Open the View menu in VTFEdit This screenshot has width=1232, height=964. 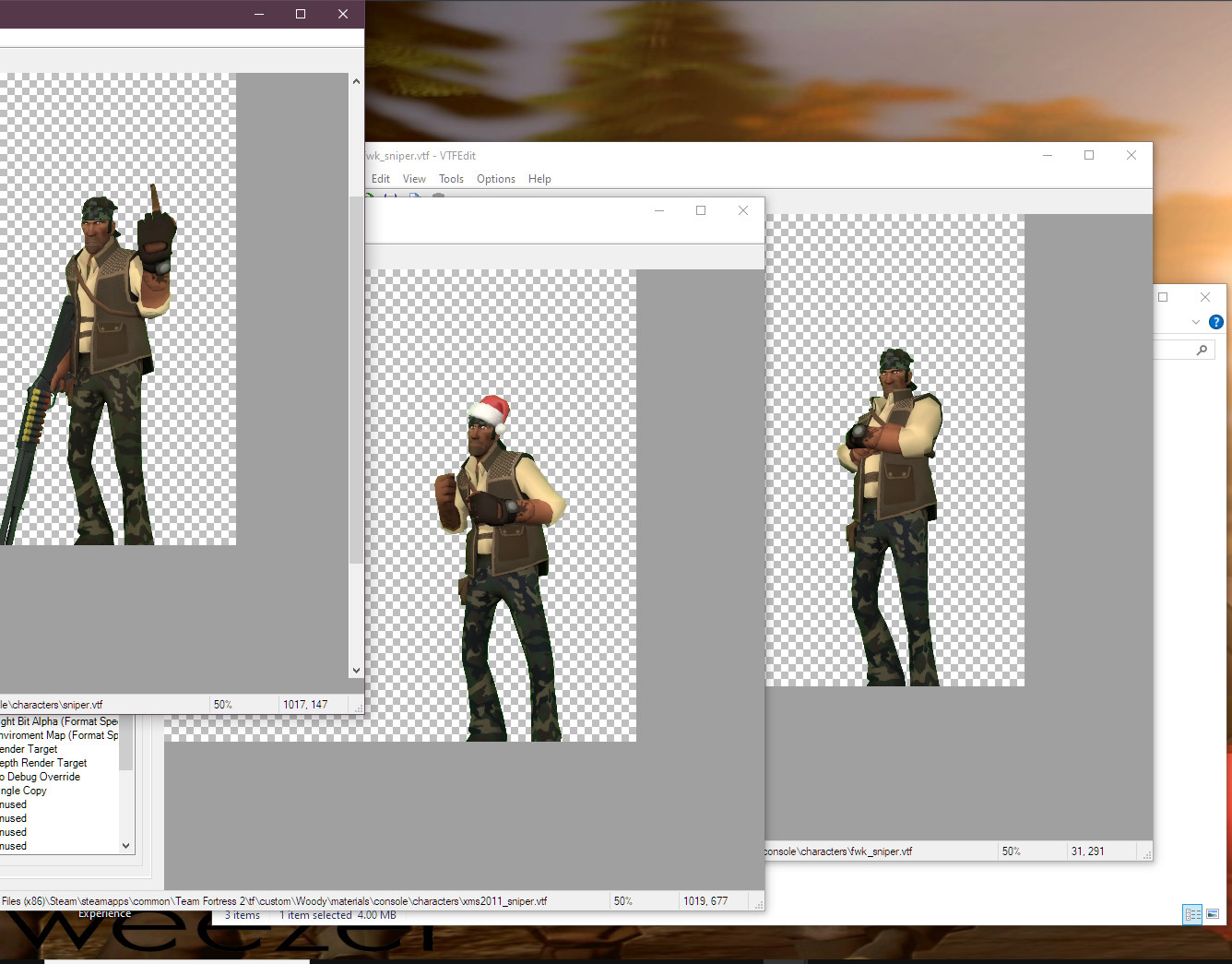click(414, 178)
